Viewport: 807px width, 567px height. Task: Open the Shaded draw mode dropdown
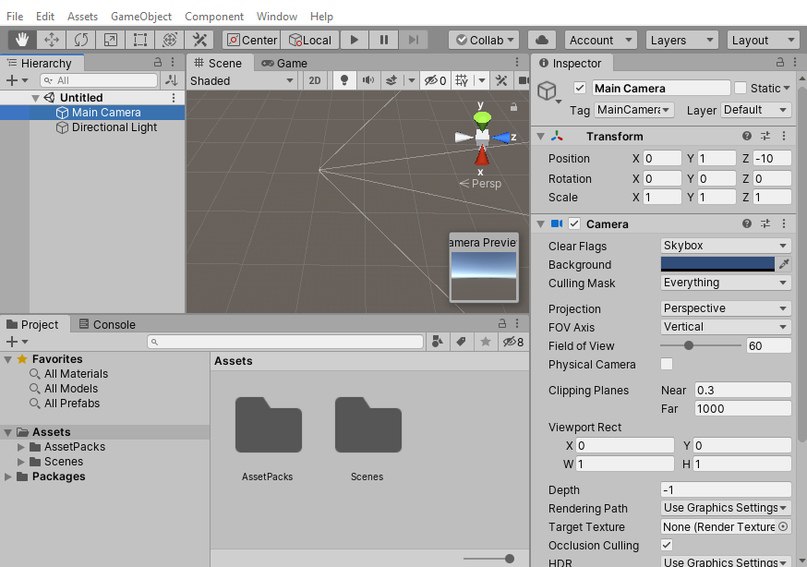[x=242, y=81]
